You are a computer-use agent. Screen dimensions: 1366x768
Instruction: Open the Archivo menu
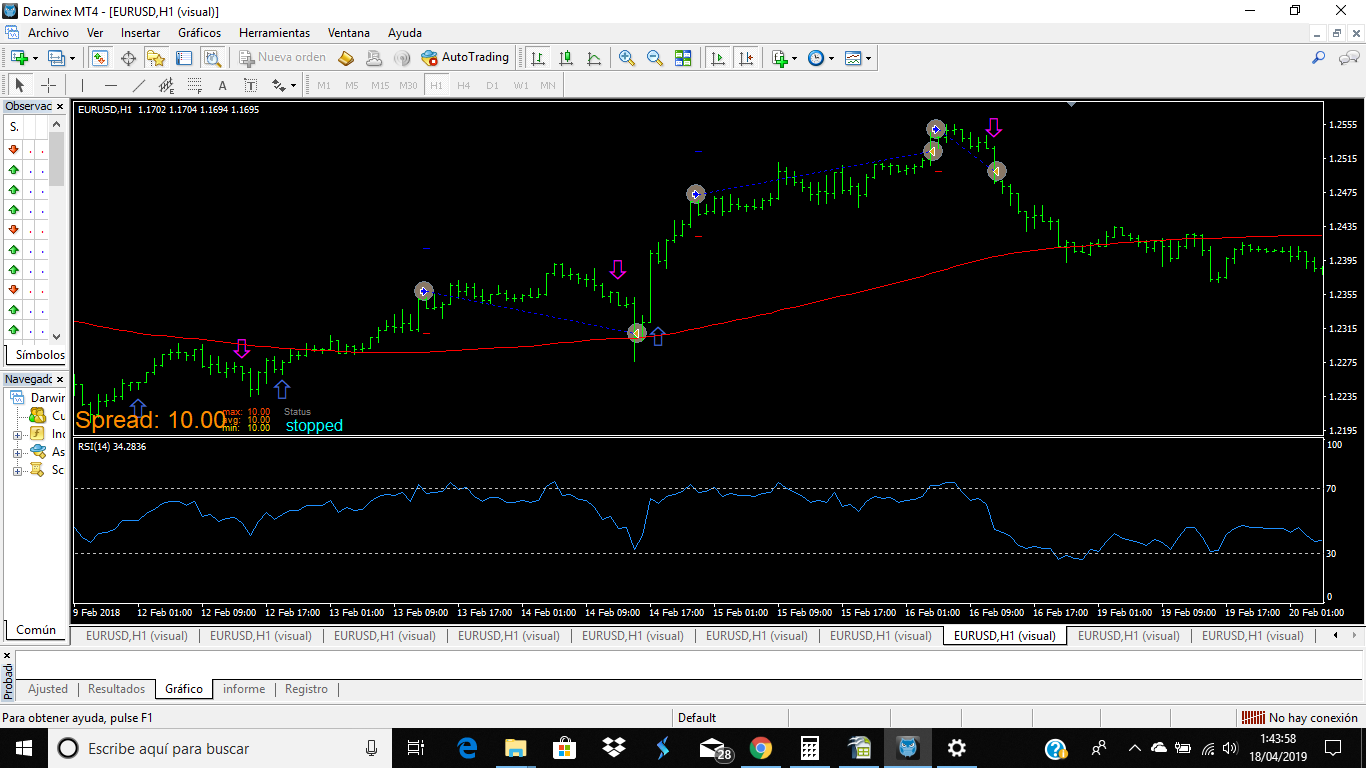pyautogui.click(x=48, y=33)
